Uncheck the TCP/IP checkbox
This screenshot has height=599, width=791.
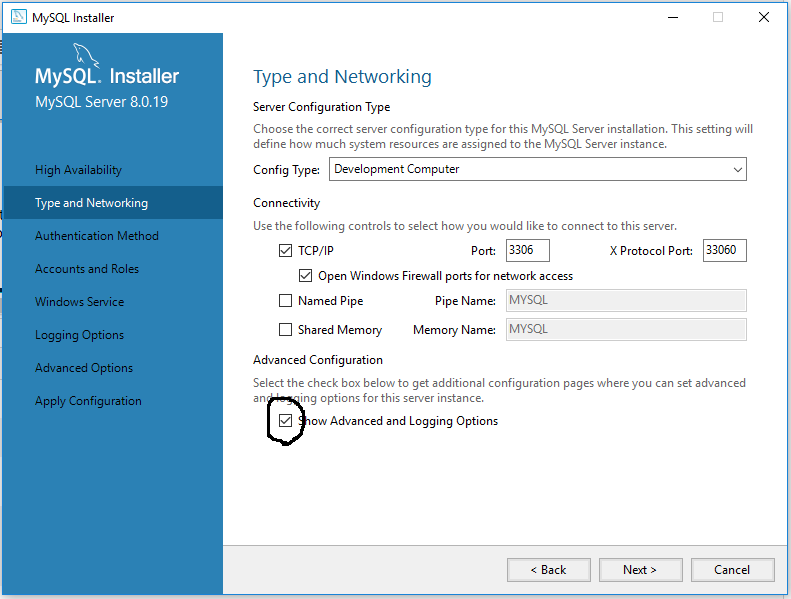(286, 251)
